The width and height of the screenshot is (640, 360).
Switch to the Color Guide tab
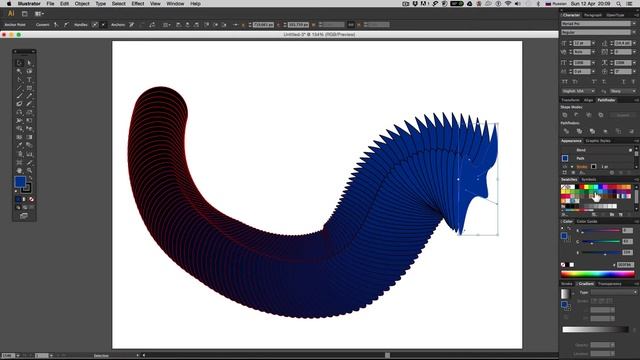[x=587, y=222]
